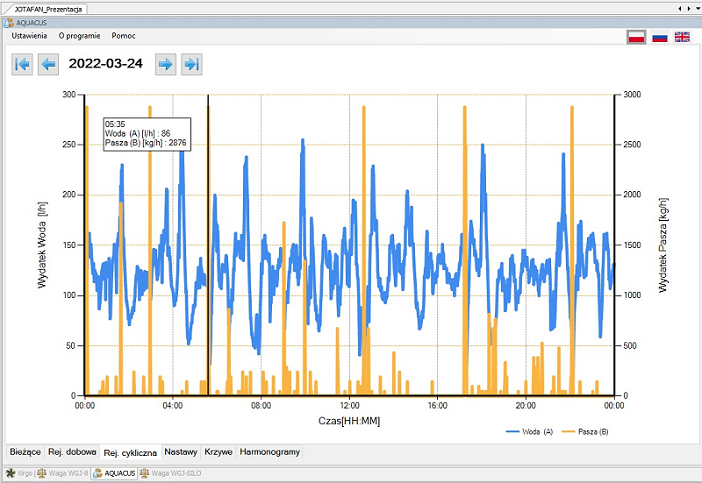Viewport: 702px width, 483px height.
Task: Open the Harmonogramy tab
Action: click(x=270, y=452)
